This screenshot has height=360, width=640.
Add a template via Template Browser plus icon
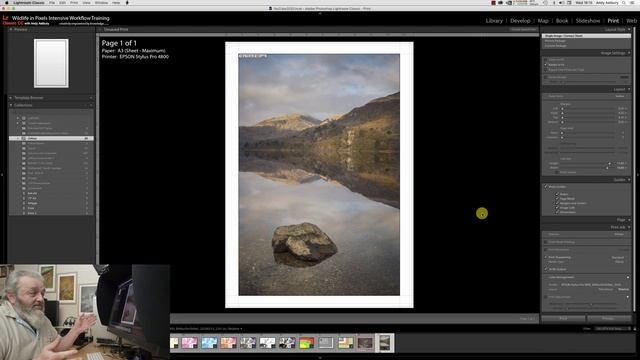click(91, 98)
